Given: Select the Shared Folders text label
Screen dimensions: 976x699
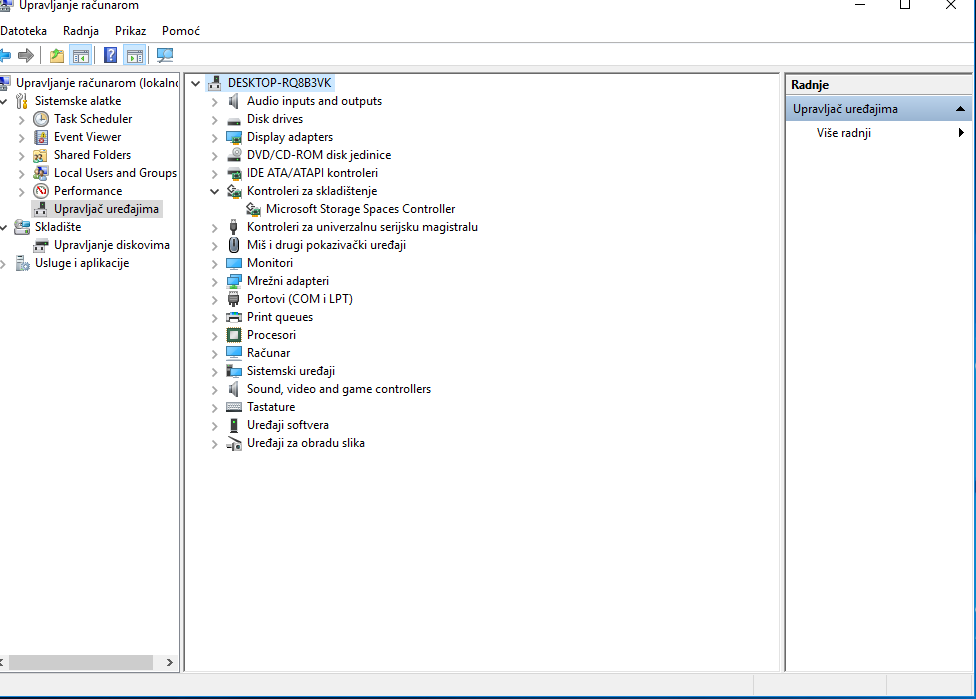Looking at the screenshot, I should tap(93, 155).
